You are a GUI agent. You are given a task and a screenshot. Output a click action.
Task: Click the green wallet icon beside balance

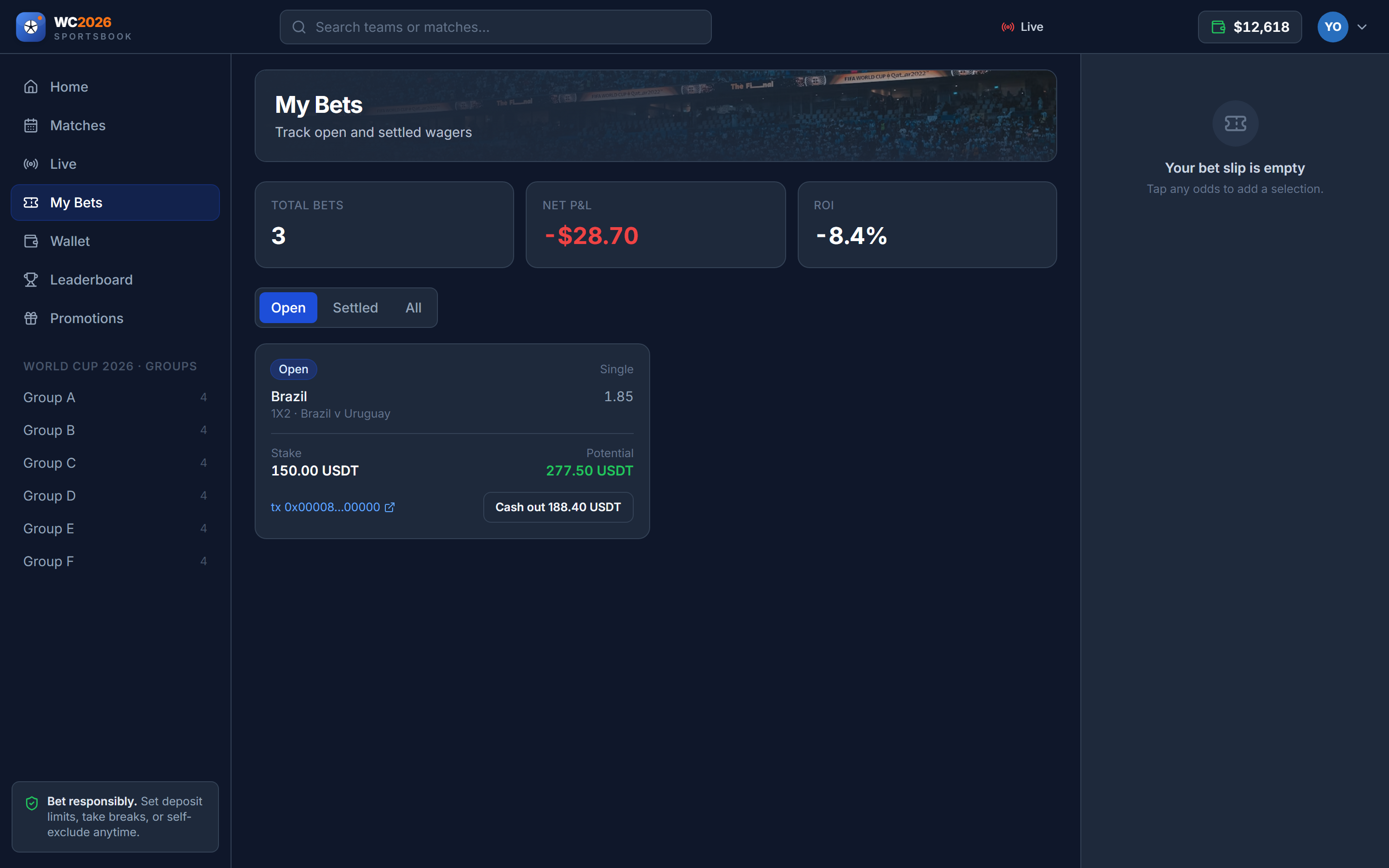point(1218,27)
